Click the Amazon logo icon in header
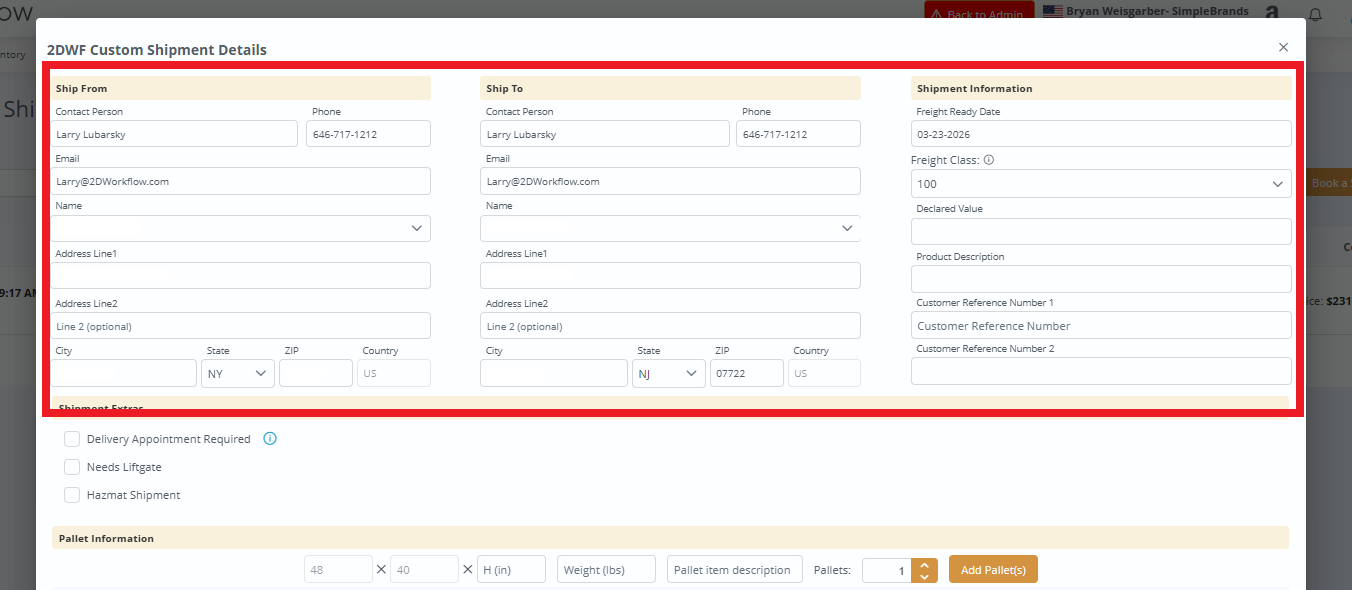This screenshot has width=1352, height=590. pyautogui.click(x=1272, y=13)
